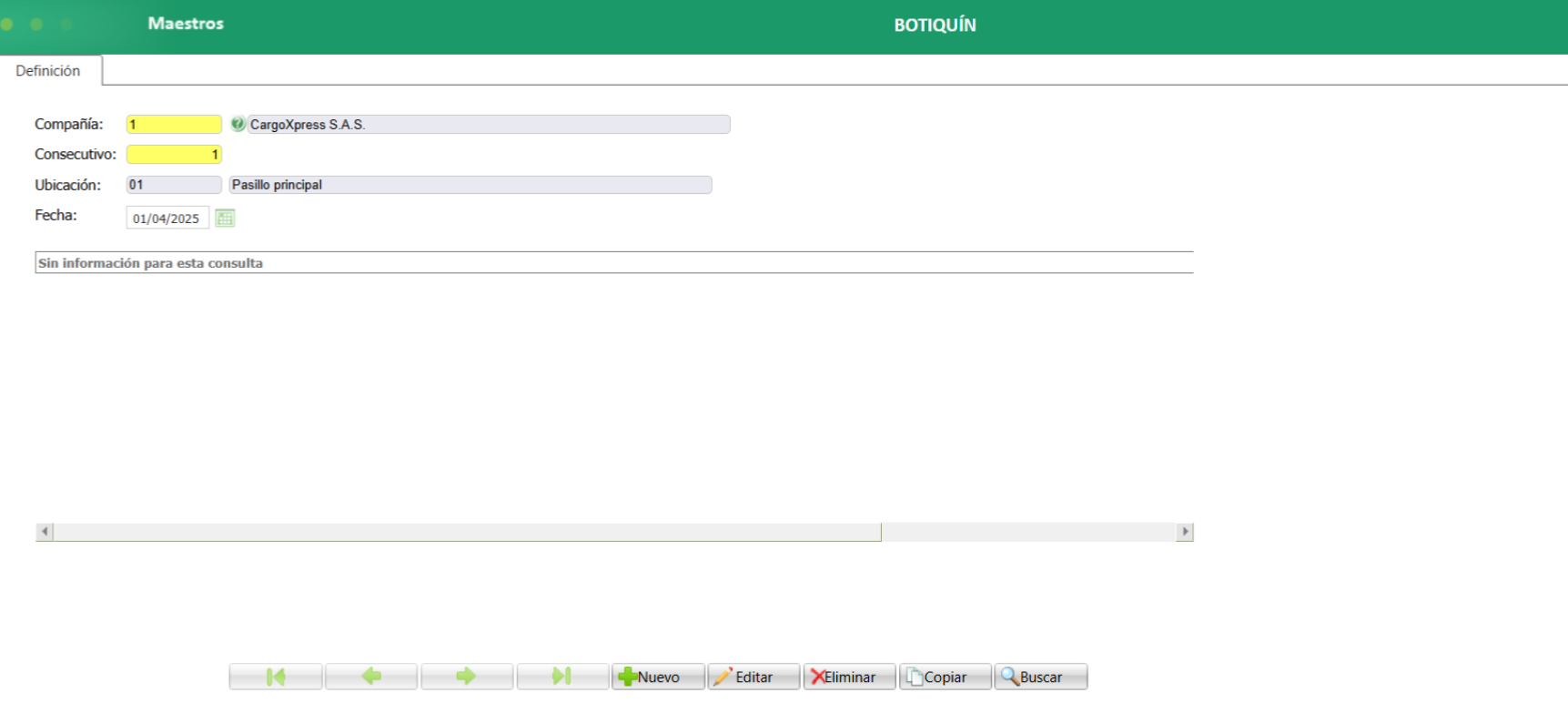Go to the previous record

(x=371, y=677)
